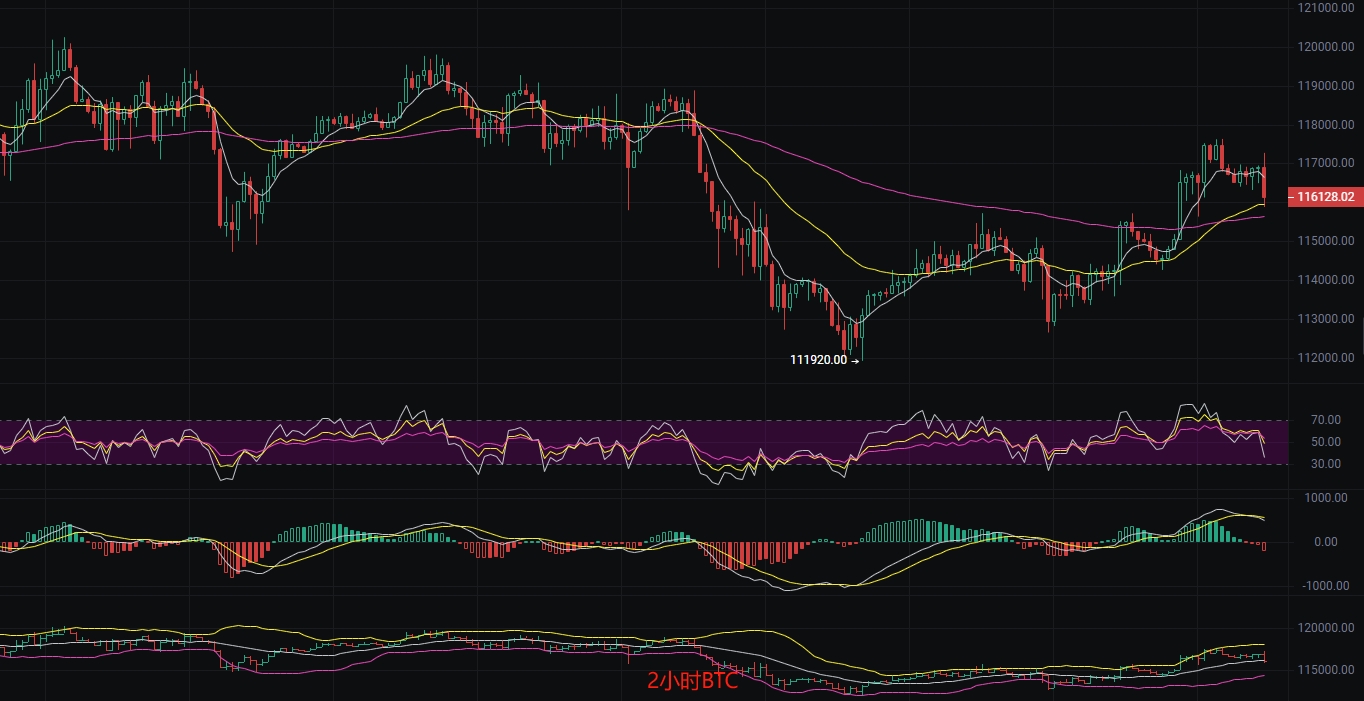Click the MACD -1000.00 axis label
1364x701 pixels.
point(1328,586)
